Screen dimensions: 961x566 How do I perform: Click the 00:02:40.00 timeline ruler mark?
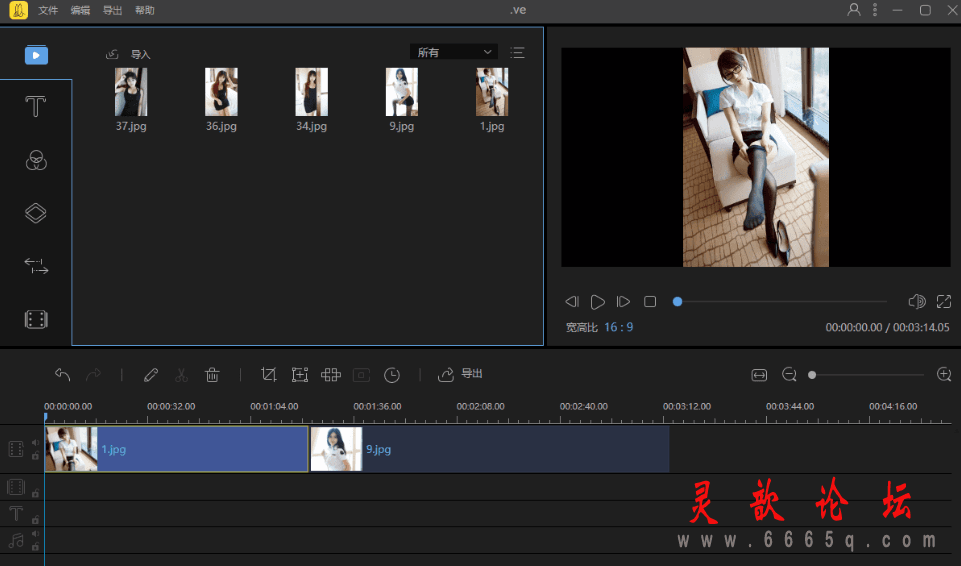[x=583, y=406]
